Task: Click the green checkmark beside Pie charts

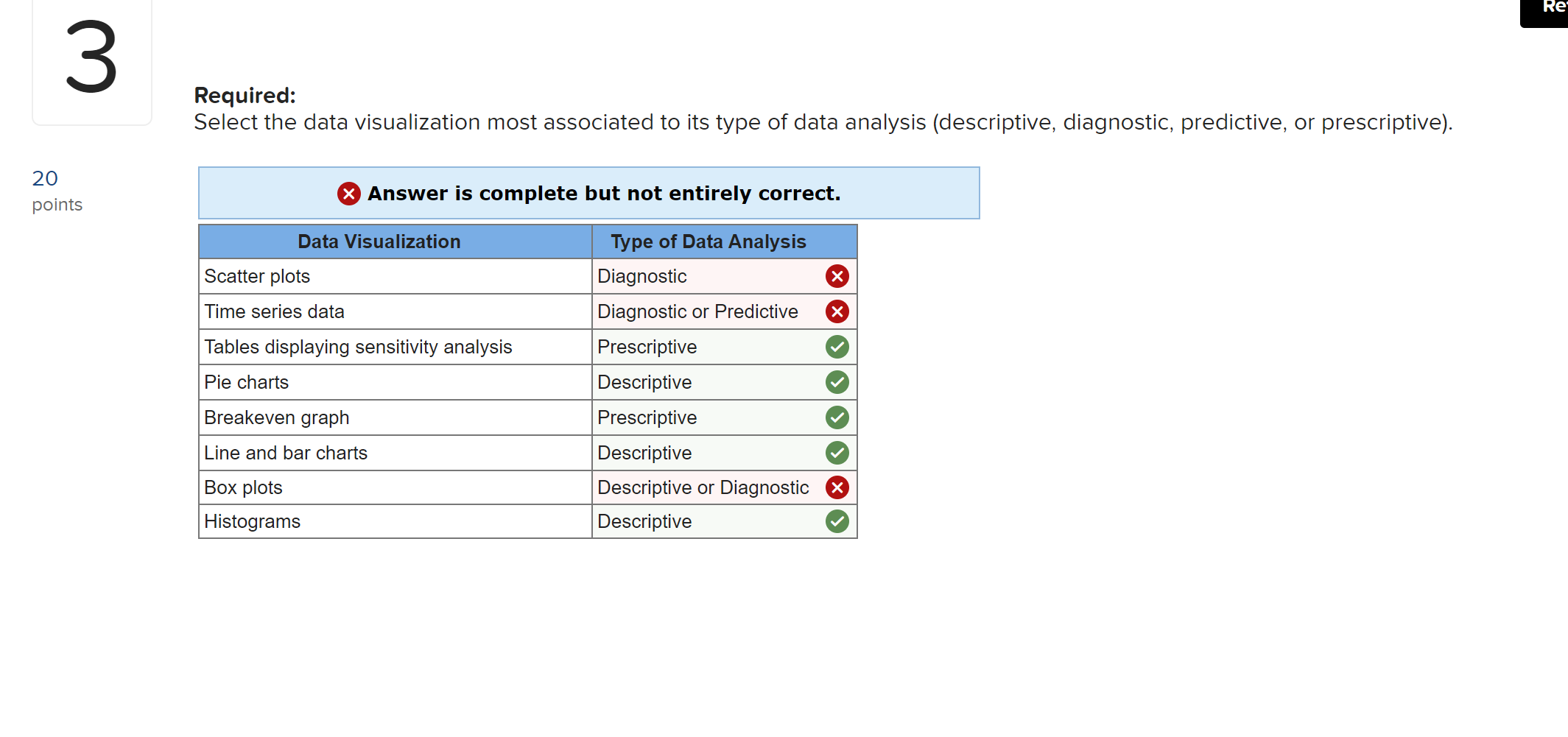Action: [x=837, y=382]
